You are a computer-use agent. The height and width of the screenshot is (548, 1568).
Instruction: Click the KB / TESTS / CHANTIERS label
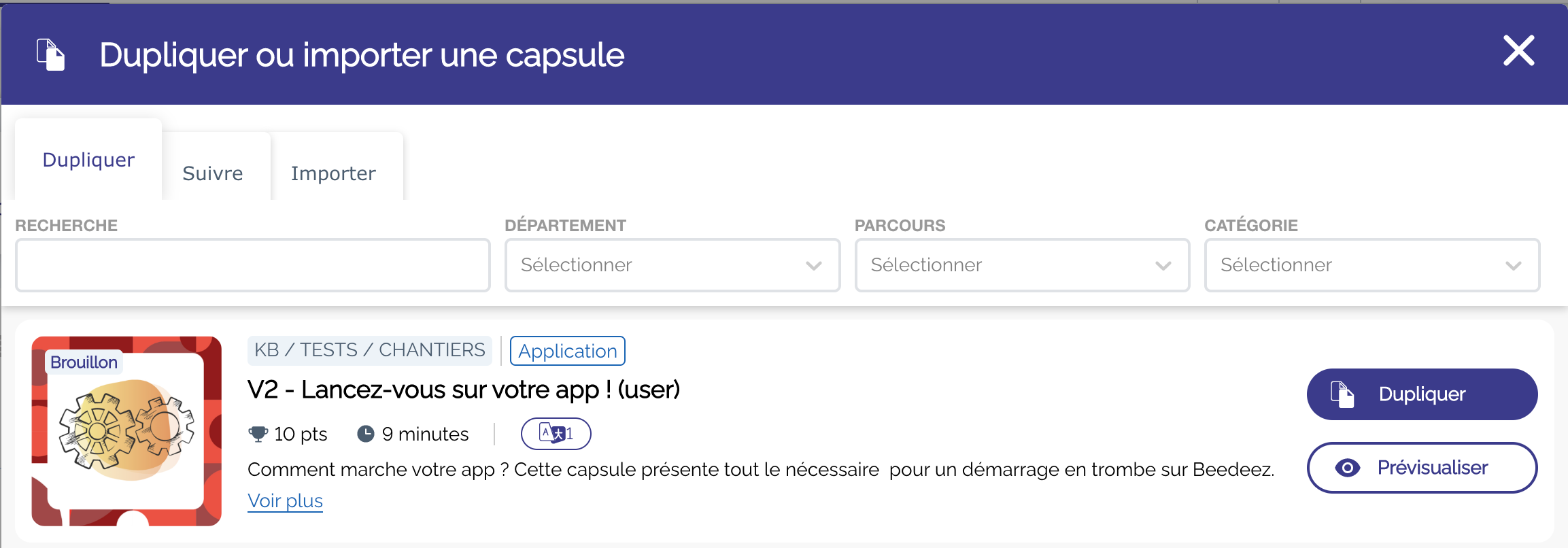(369, 350)
